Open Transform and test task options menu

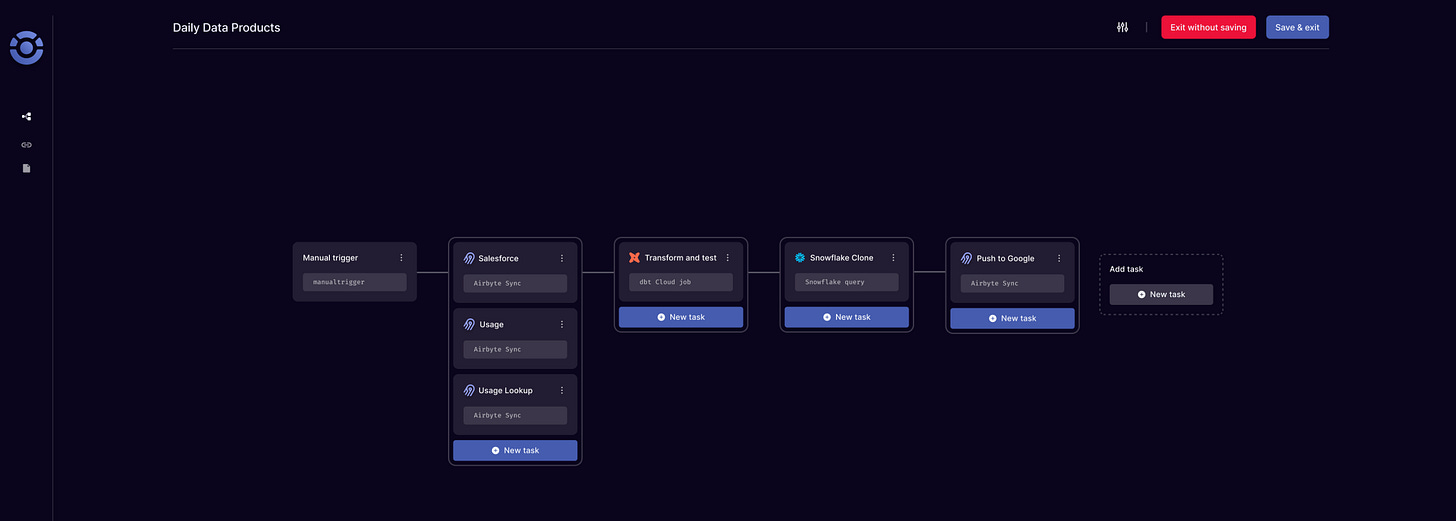click(x=728, y=257)
